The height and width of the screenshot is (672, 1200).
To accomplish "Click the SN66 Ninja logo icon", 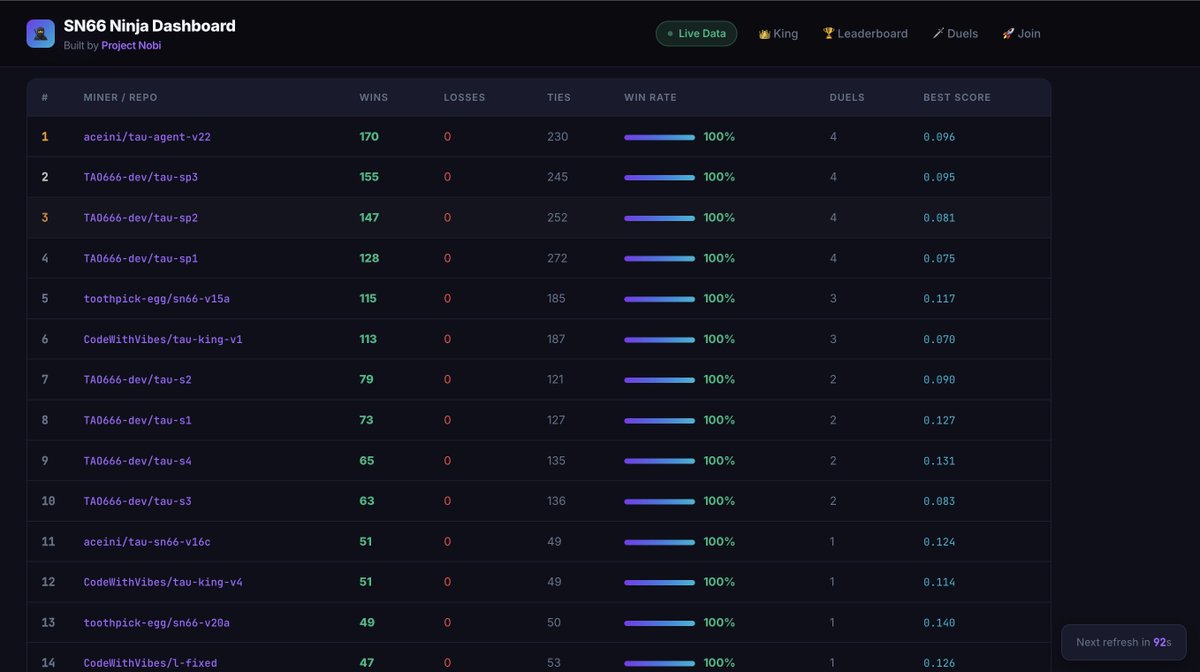I will [x=41, y=34].
